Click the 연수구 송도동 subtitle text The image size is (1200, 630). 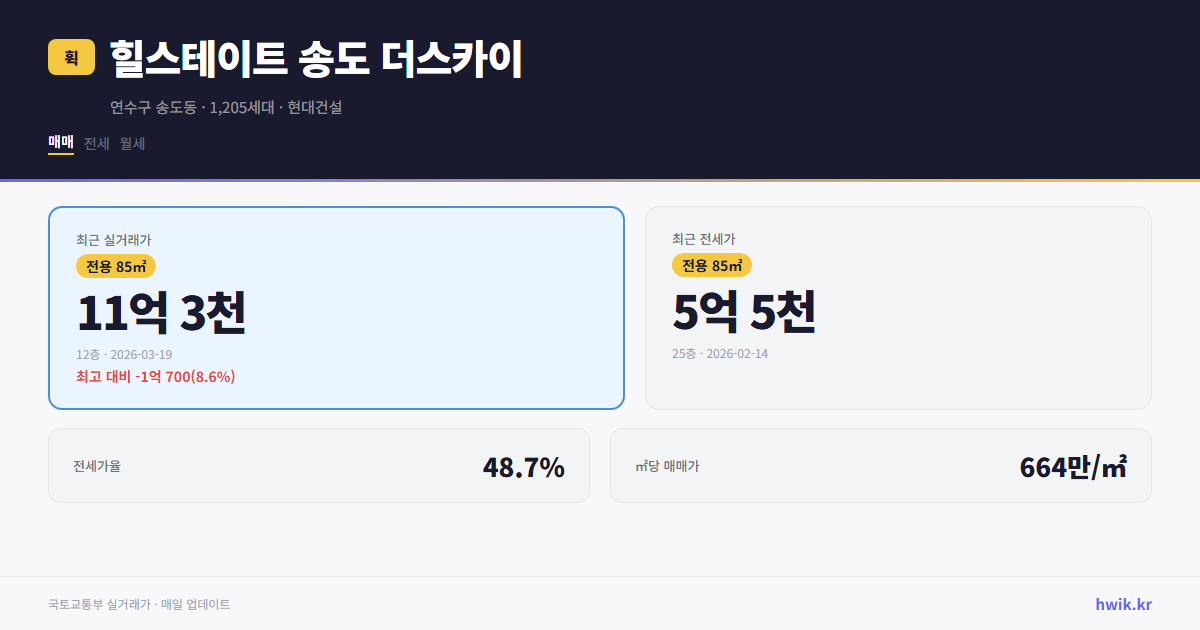click(x=225, y=107)
